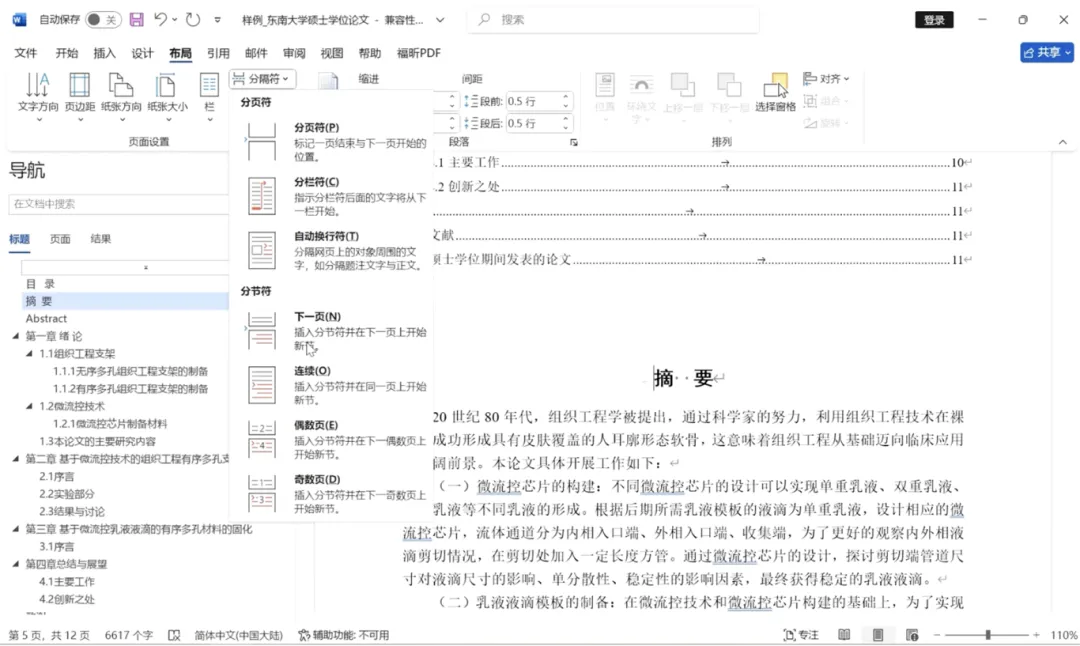Image resolution: width=1080 pixels, height=646 pixels.
Task: Open the 分隔符 breaks dropdown
Action: [x=262, y=79]
